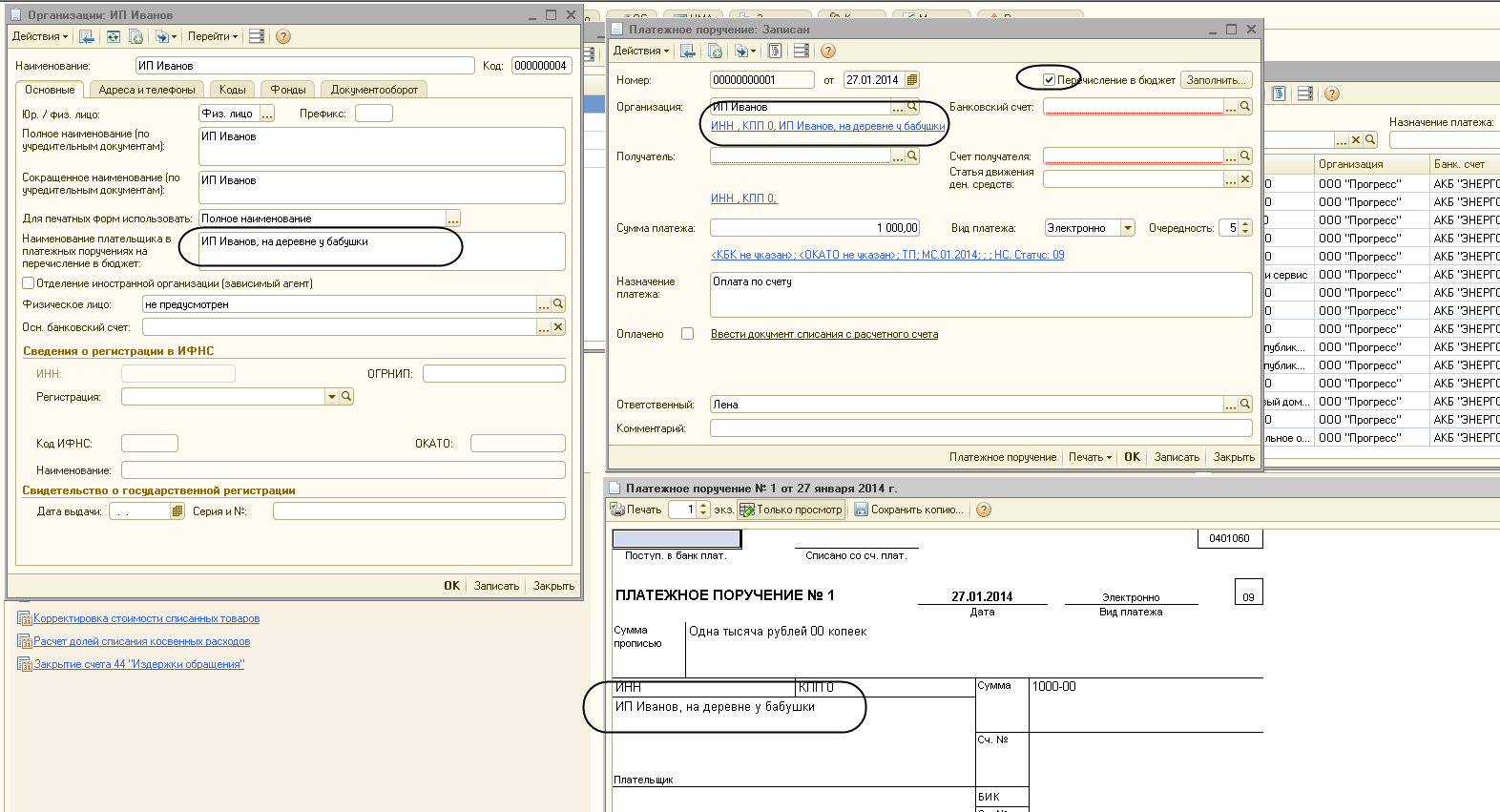Enable the Отделение иностранной организации checkbox
The width and height of the screenshot is (1500, 812).
29,283
